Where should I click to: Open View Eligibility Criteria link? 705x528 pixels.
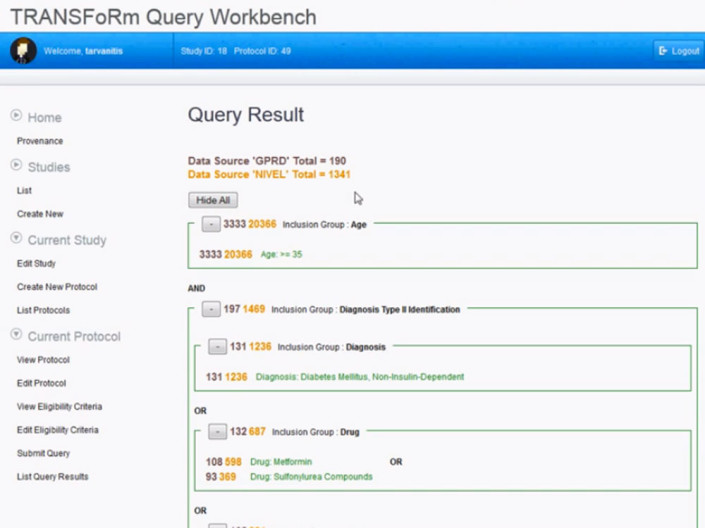point(59,407)
